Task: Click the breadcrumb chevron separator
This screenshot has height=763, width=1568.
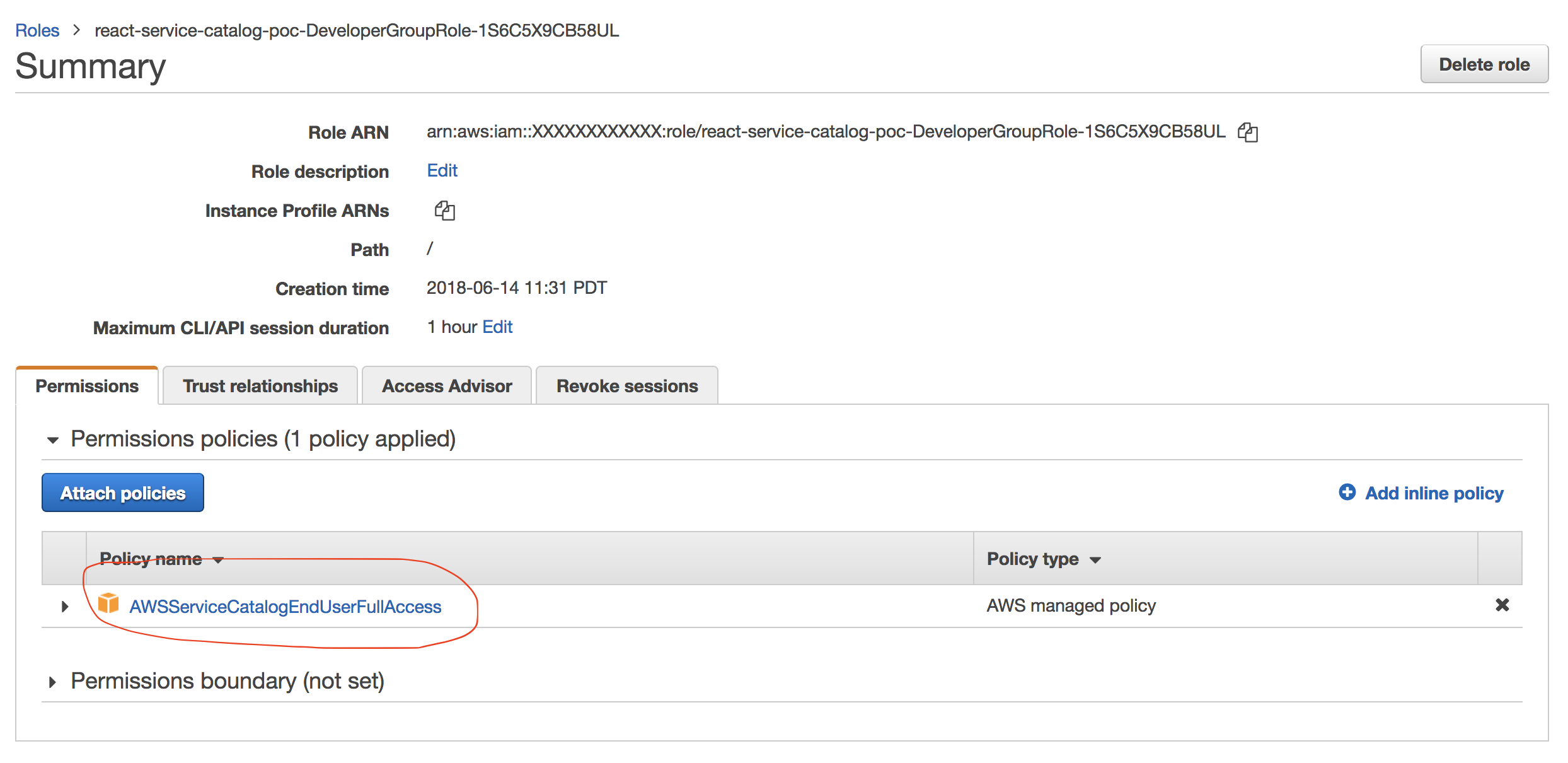Action: pos(77,30)
